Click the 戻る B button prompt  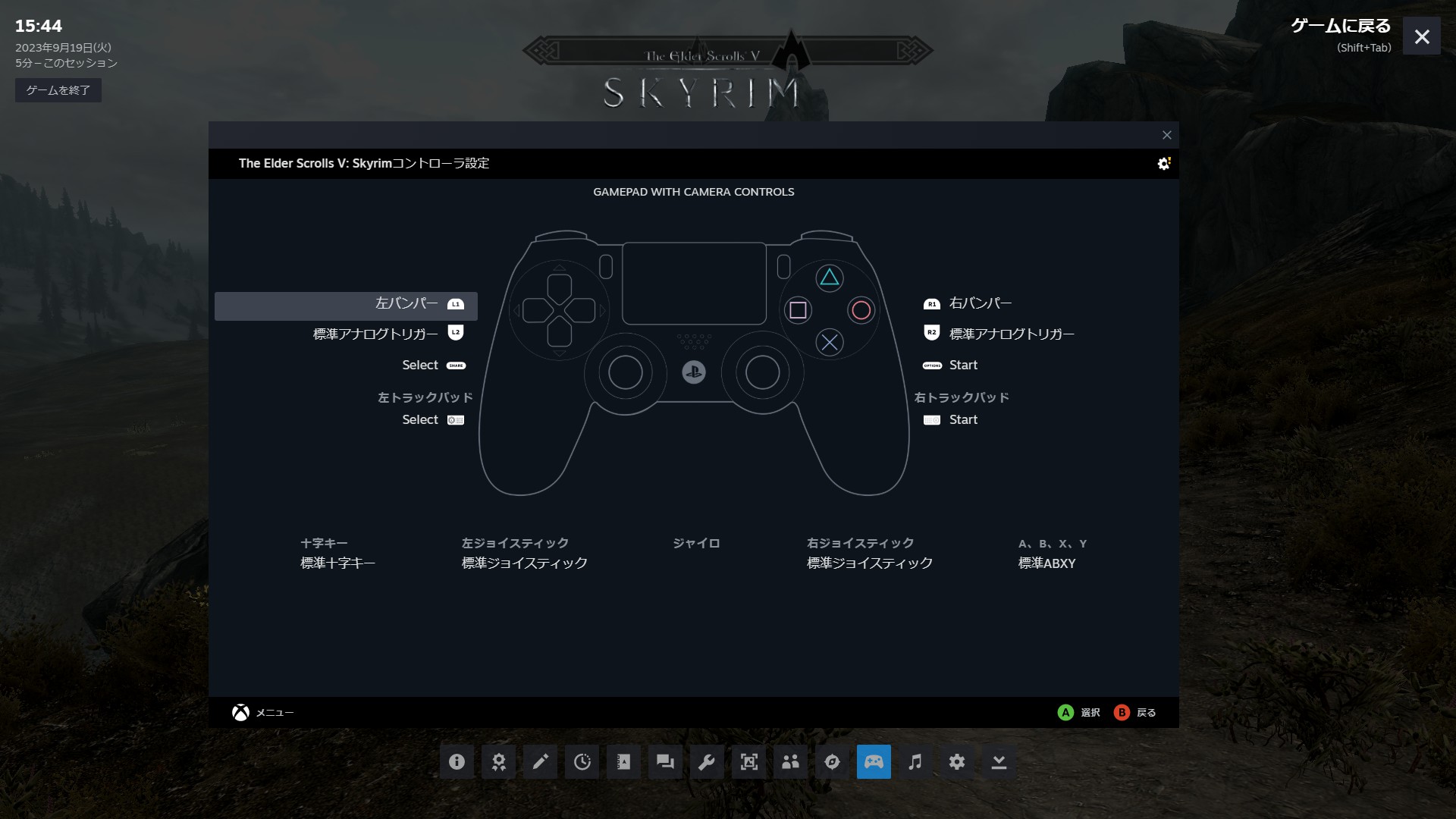point(1135,713)
